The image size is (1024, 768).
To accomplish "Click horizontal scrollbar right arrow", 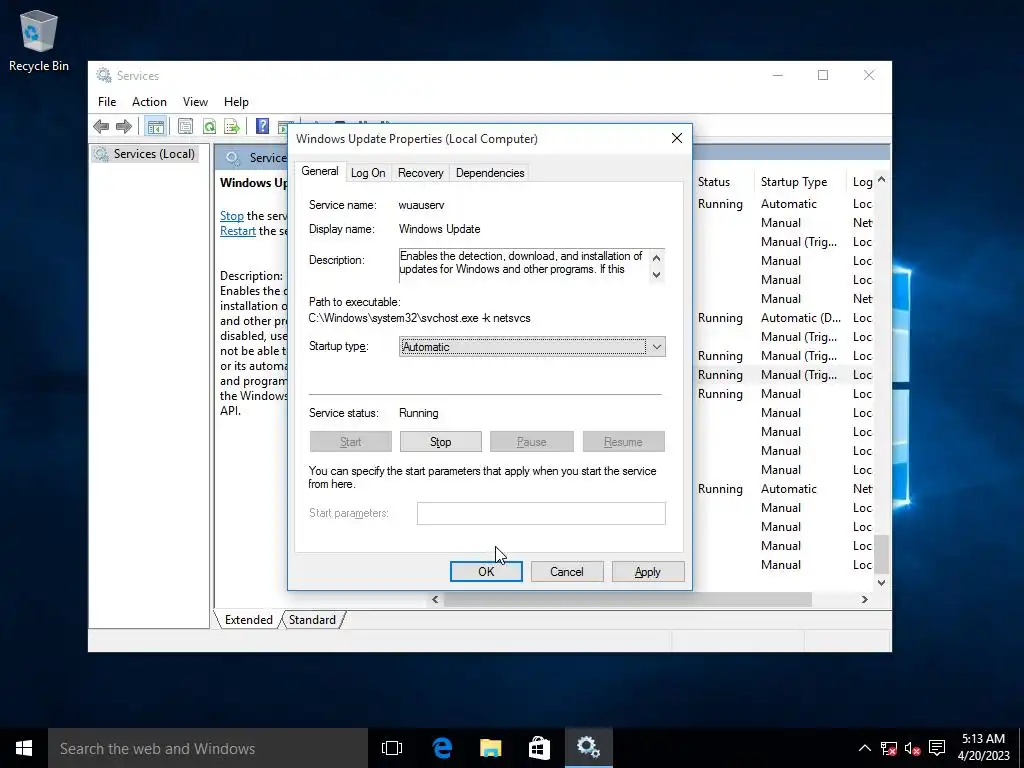I will (x=865, y=600).
